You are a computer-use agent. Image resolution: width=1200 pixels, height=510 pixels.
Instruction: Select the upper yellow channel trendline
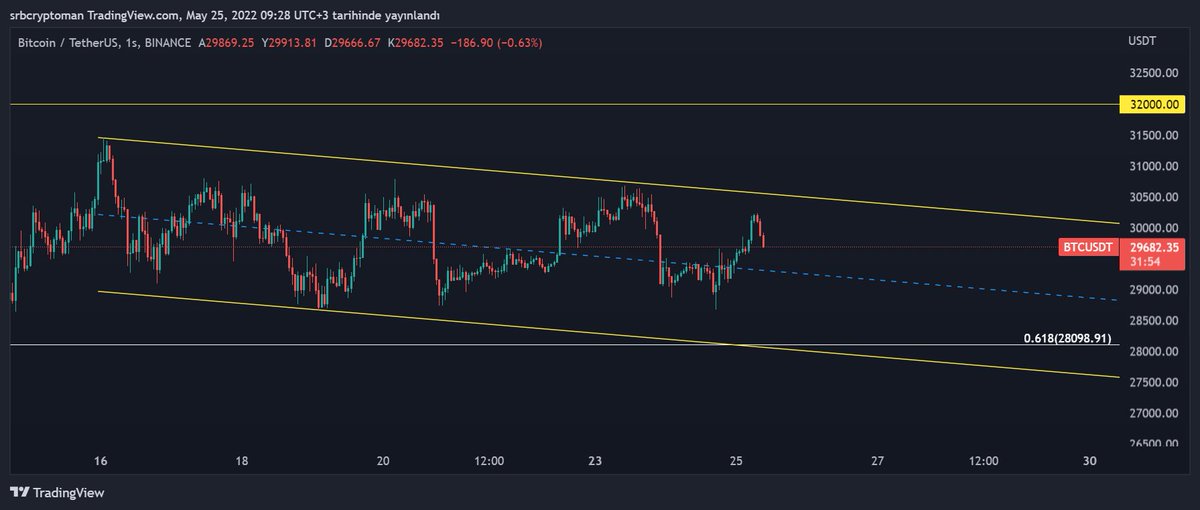(608, 181)
